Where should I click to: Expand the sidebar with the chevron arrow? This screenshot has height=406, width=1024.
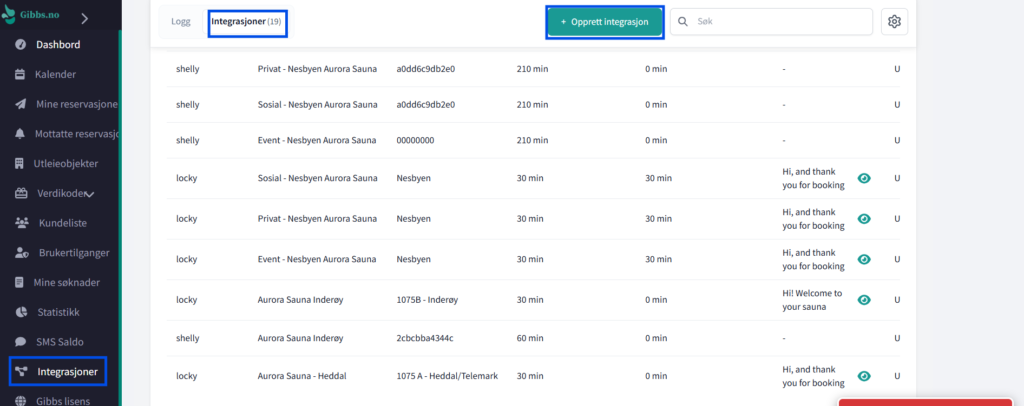pos(84,19)
